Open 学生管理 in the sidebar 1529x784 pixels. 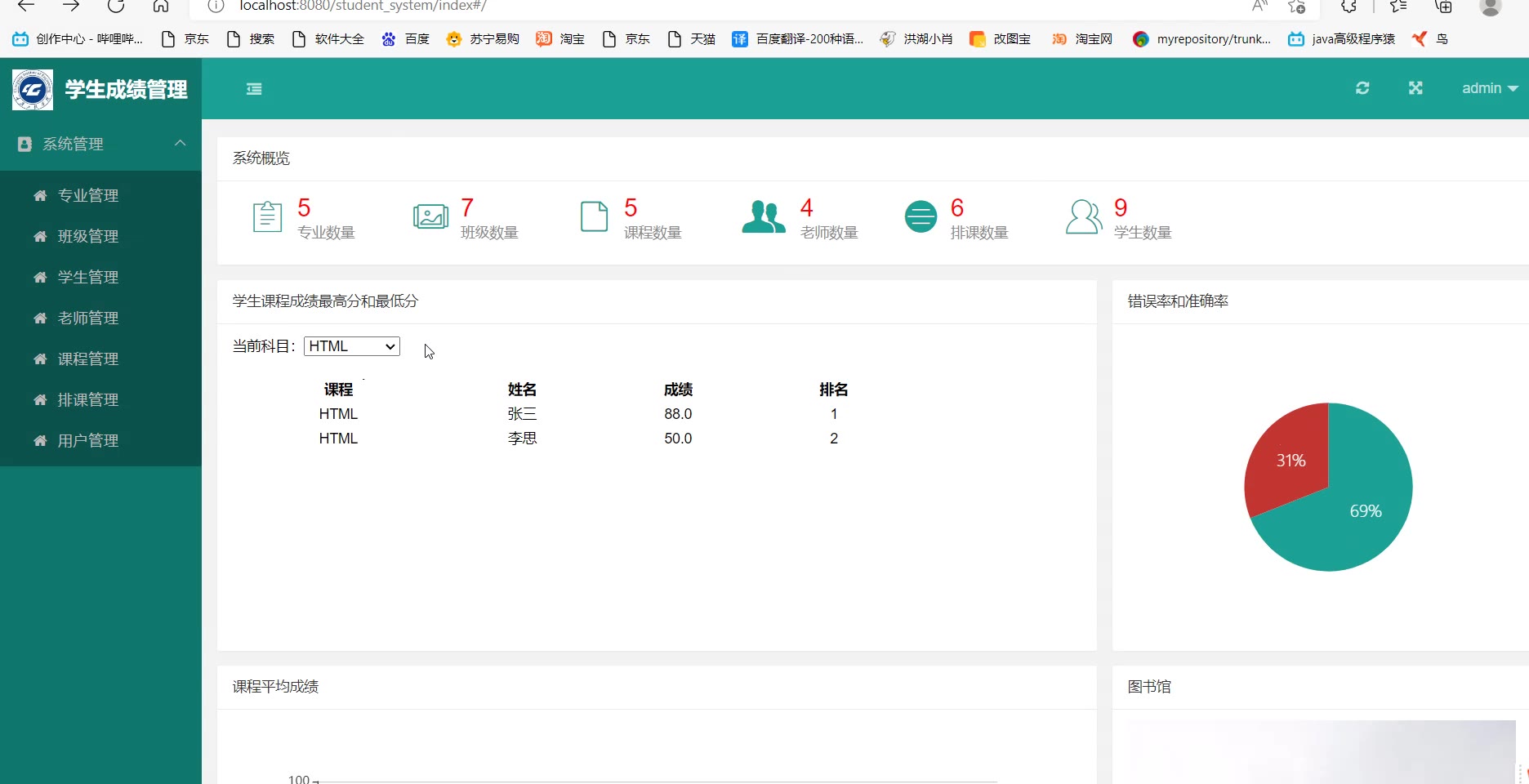click(x=88, y=277)
